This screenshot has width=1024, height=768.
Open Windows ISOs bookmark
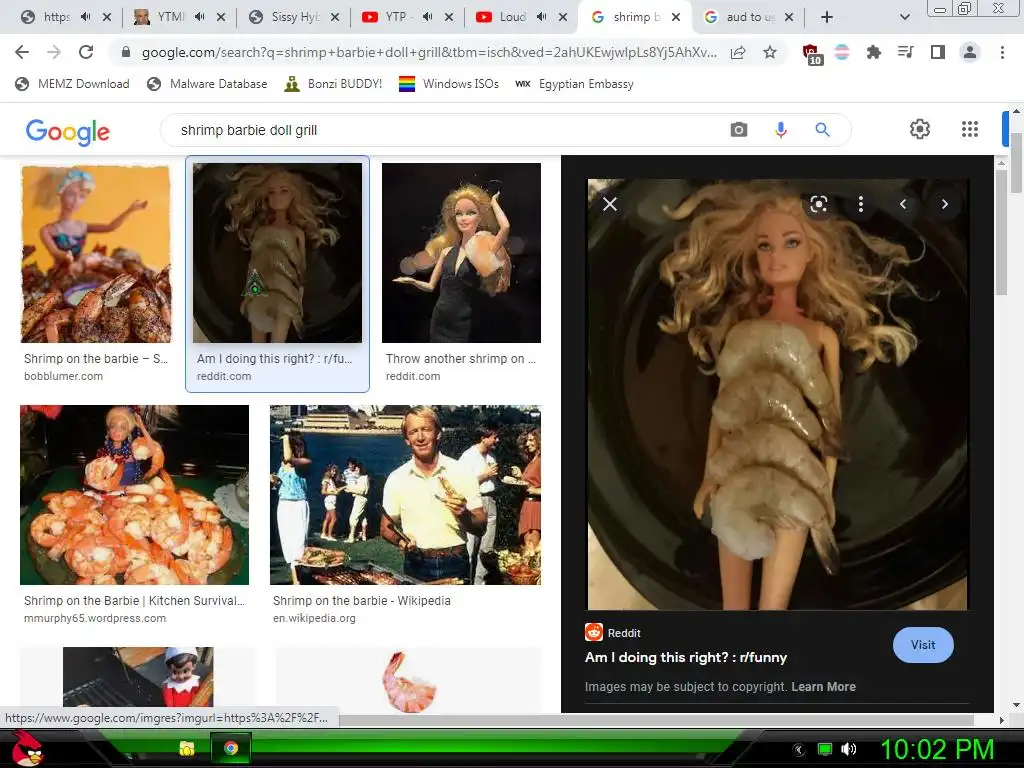tap(449, 84)
